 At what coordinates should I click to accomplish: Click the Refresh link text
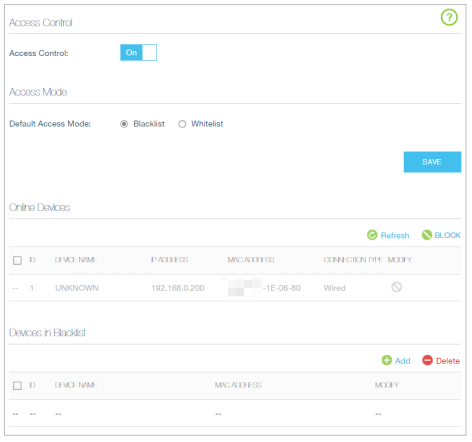click(x=395, y=236)
